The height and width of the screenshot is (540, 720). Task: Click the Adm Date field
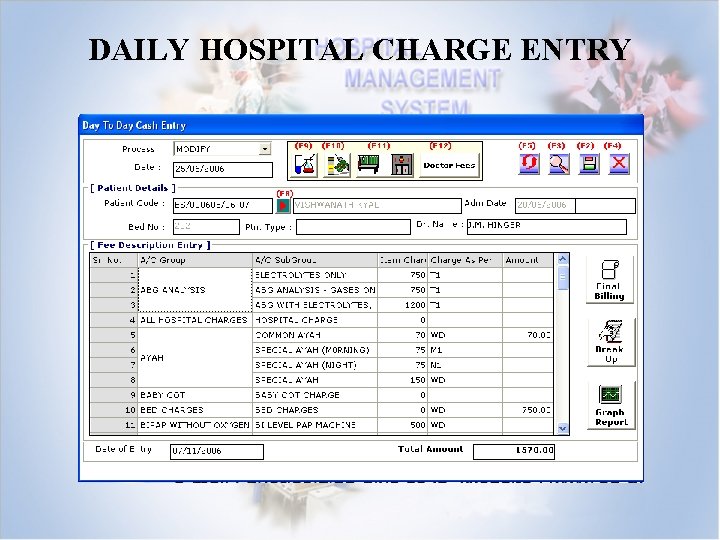click(x=575, y=206)
